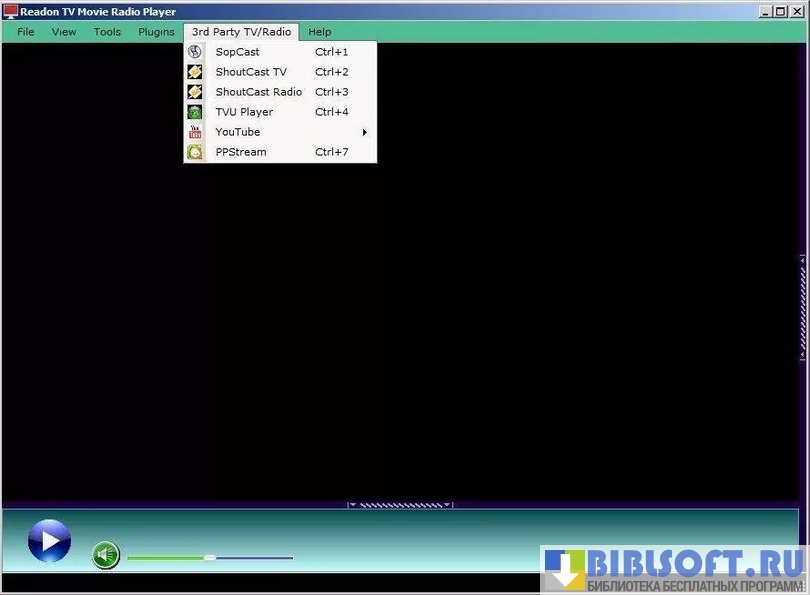Screen dimensions: 810x595
Task: Click the SopCast icon in the menu
Action: [x=195, y=52]
